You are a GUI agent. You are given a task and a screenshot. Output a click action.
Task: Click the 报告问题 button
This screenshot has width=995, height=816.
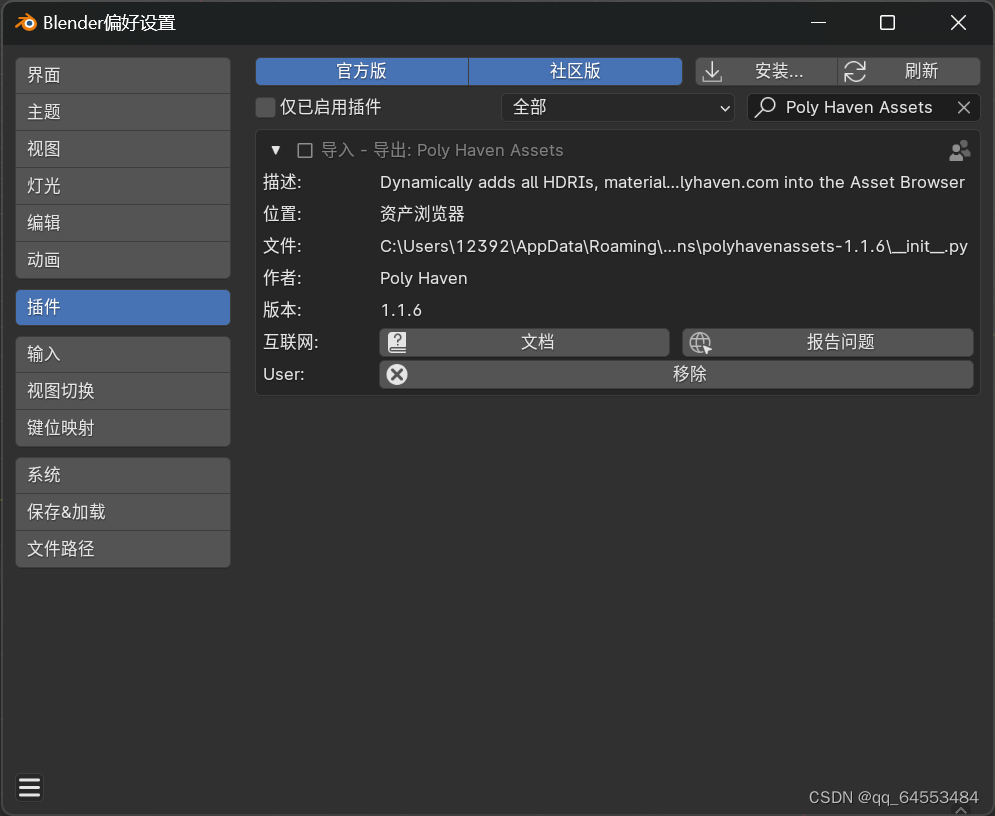point(827,343)
